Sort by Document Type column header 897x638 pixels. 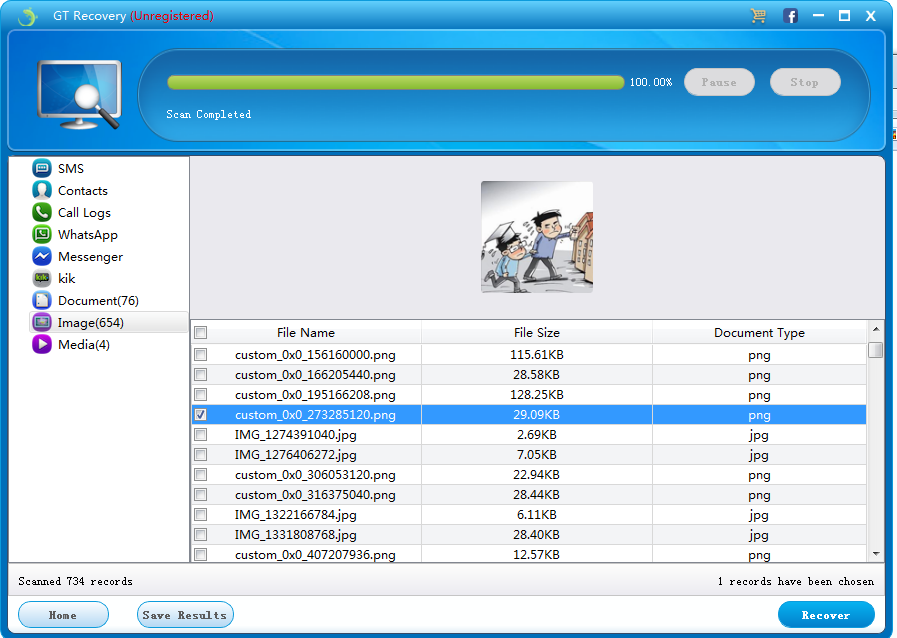pos(759,332)
